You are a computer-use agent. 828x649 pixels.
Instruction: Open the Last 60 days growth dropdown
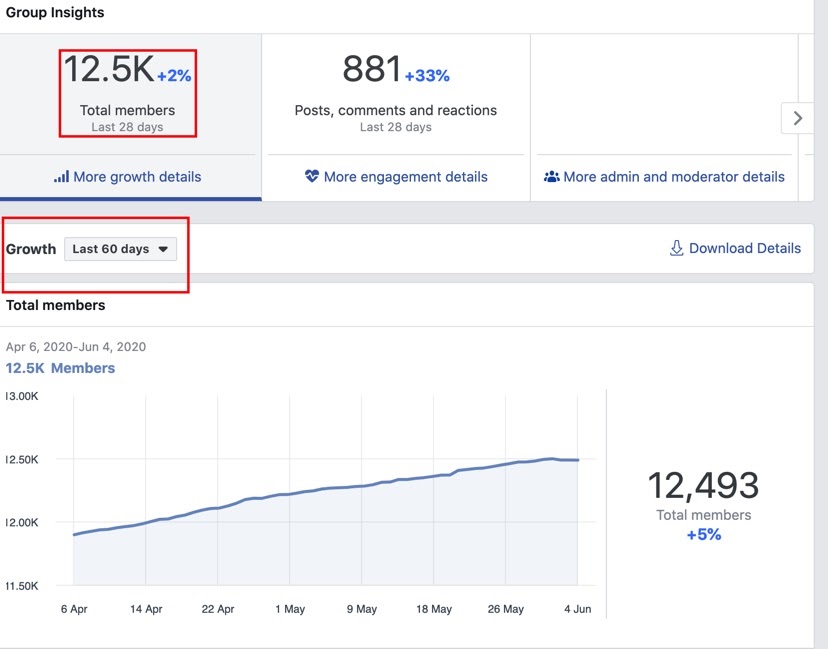(120, 249)
